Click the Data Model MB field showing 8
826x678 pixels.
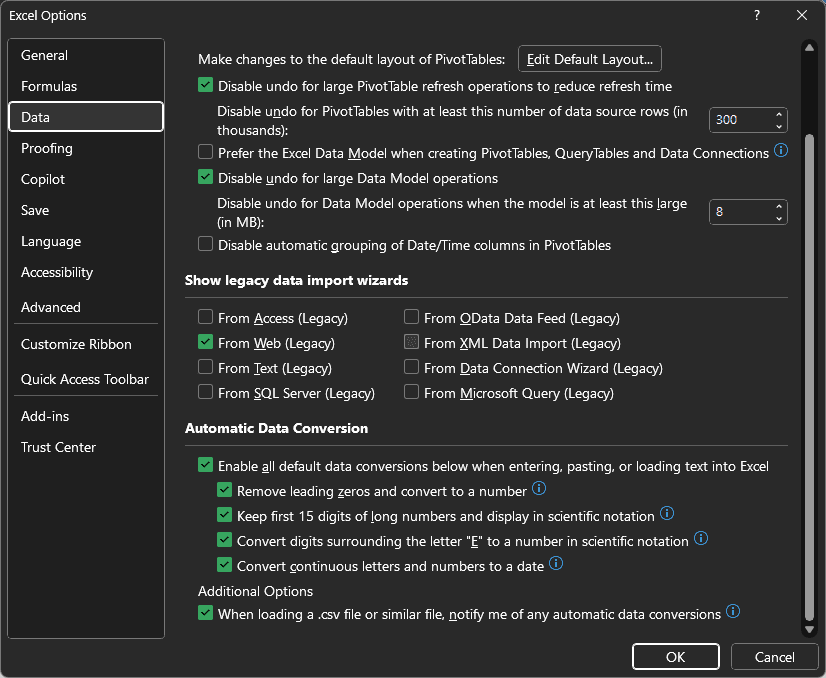(741, 212)
